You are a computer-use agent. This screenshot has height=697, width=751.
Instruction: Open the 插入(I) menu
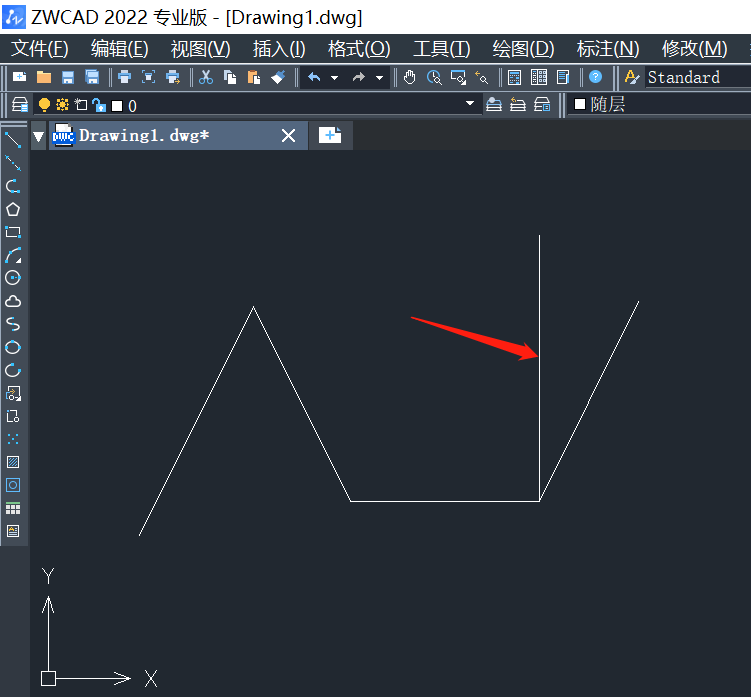click(279, 49)
